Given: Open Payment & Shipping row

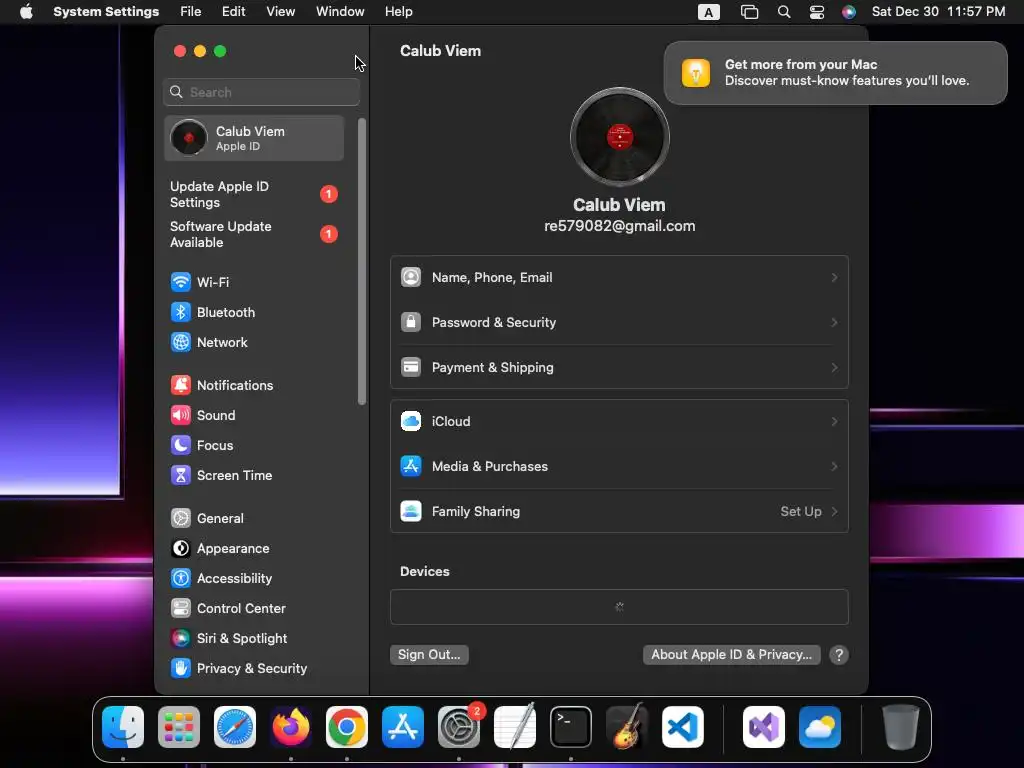Looking at the screenshot, I should click(619, 368).
